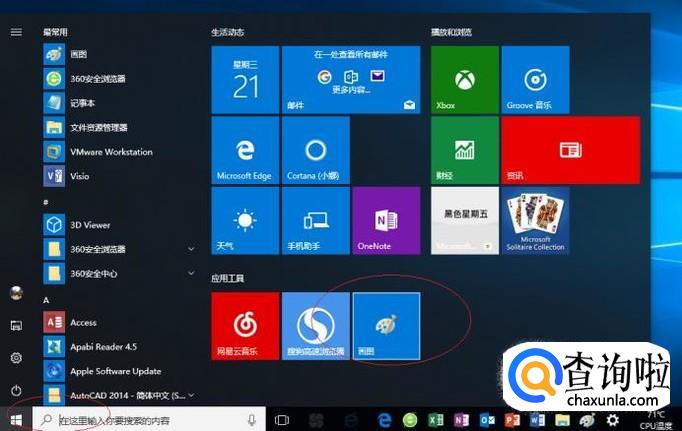
Task: Click the mail envelope icon on Mail tile
Action: [409, 105]
